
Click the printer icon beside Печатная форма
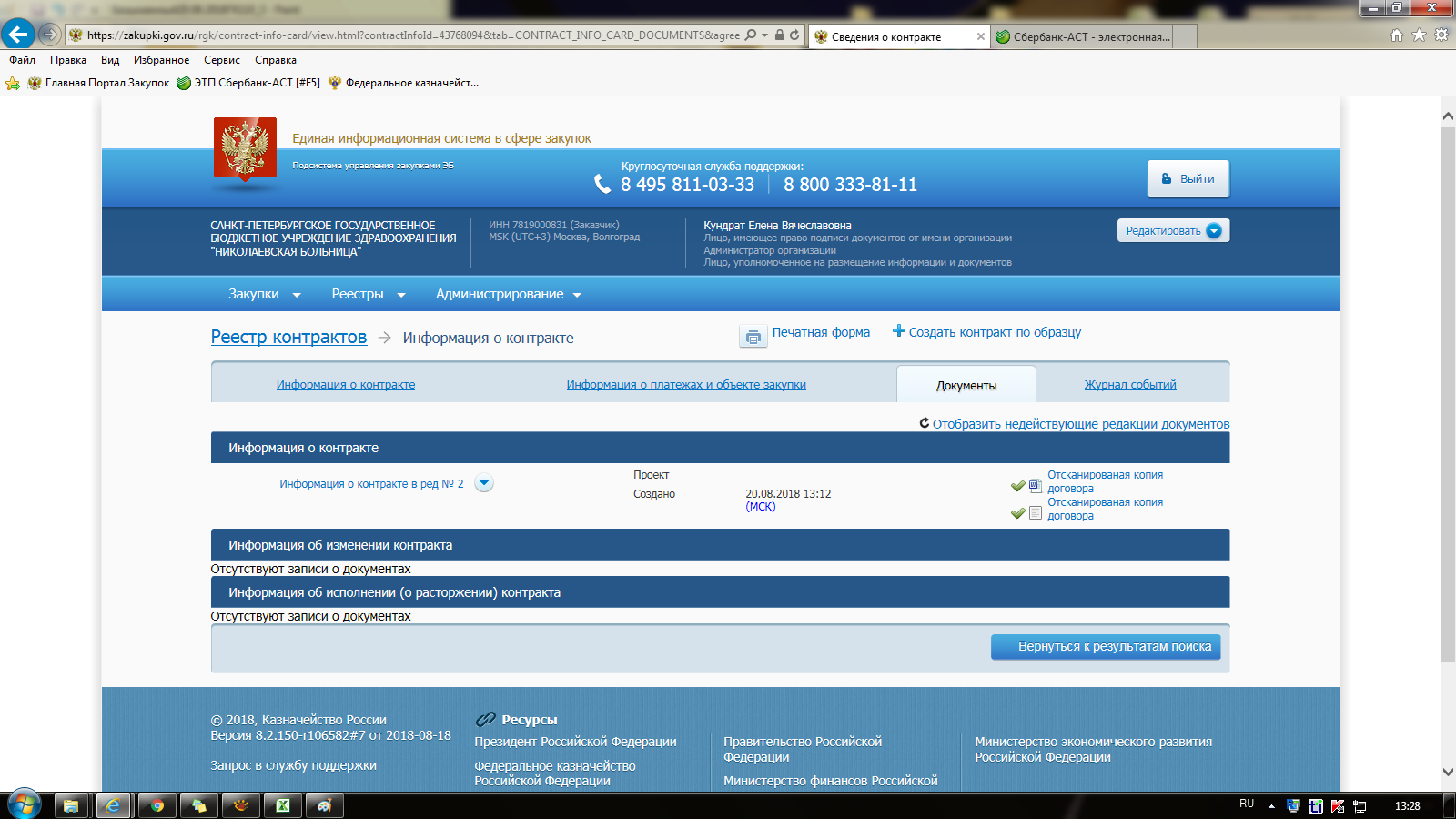pyautogui.click(x=753, y=337)
